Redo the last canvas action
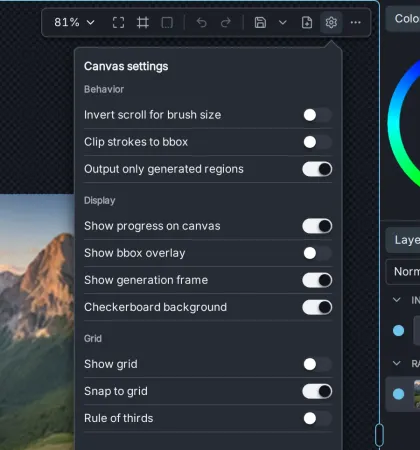 click(226, 23)
